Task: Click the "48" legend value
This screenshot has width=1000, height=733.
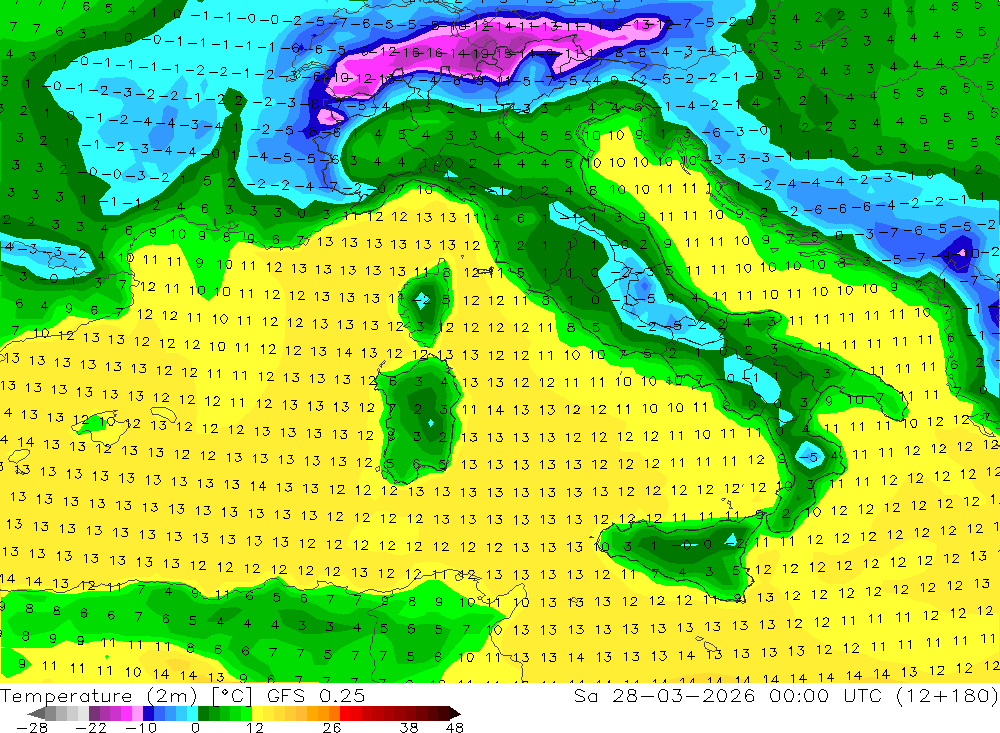Action: pos(455,727)
